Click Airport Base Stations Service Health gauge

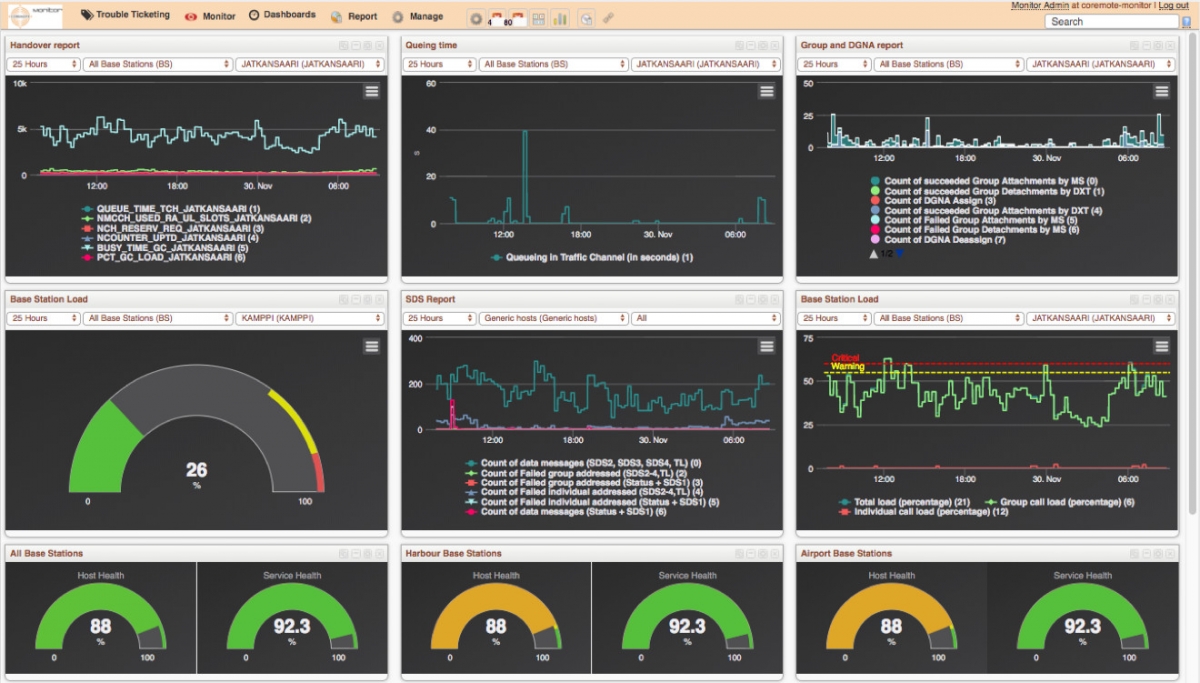(x=1082, y=615)
